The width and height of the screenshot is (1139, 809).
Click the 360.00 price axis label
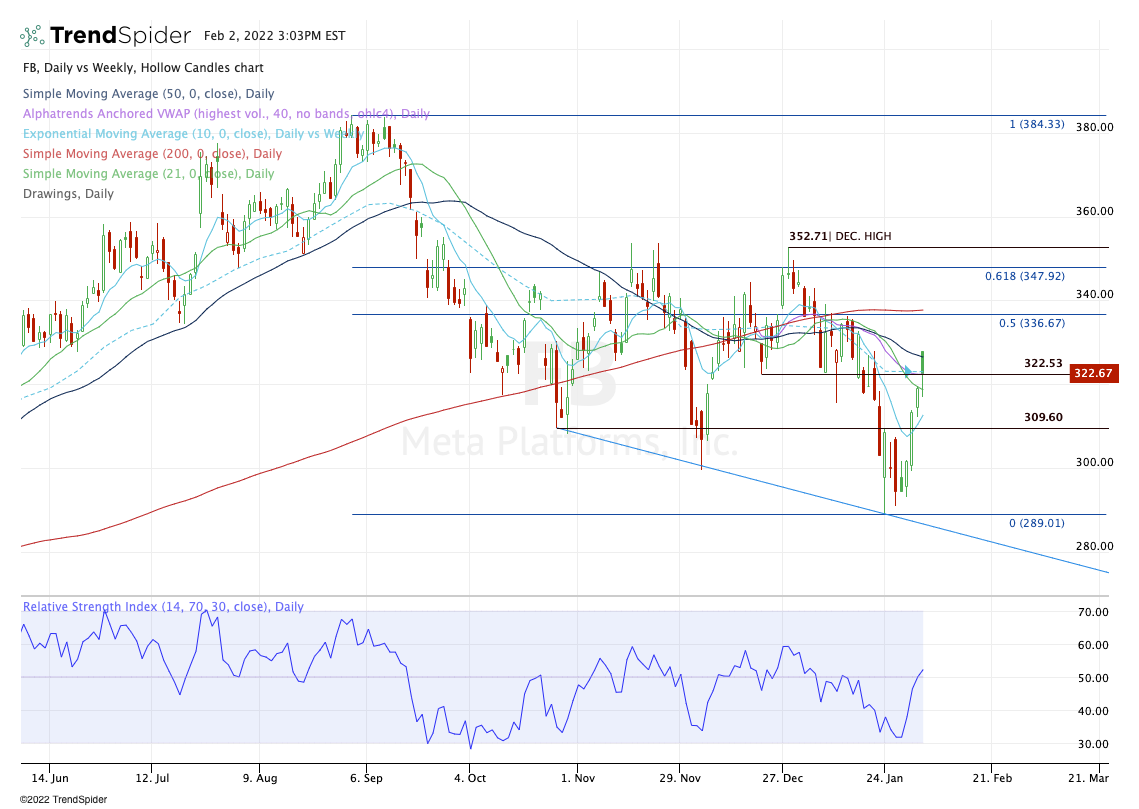tap(1094, 211)
